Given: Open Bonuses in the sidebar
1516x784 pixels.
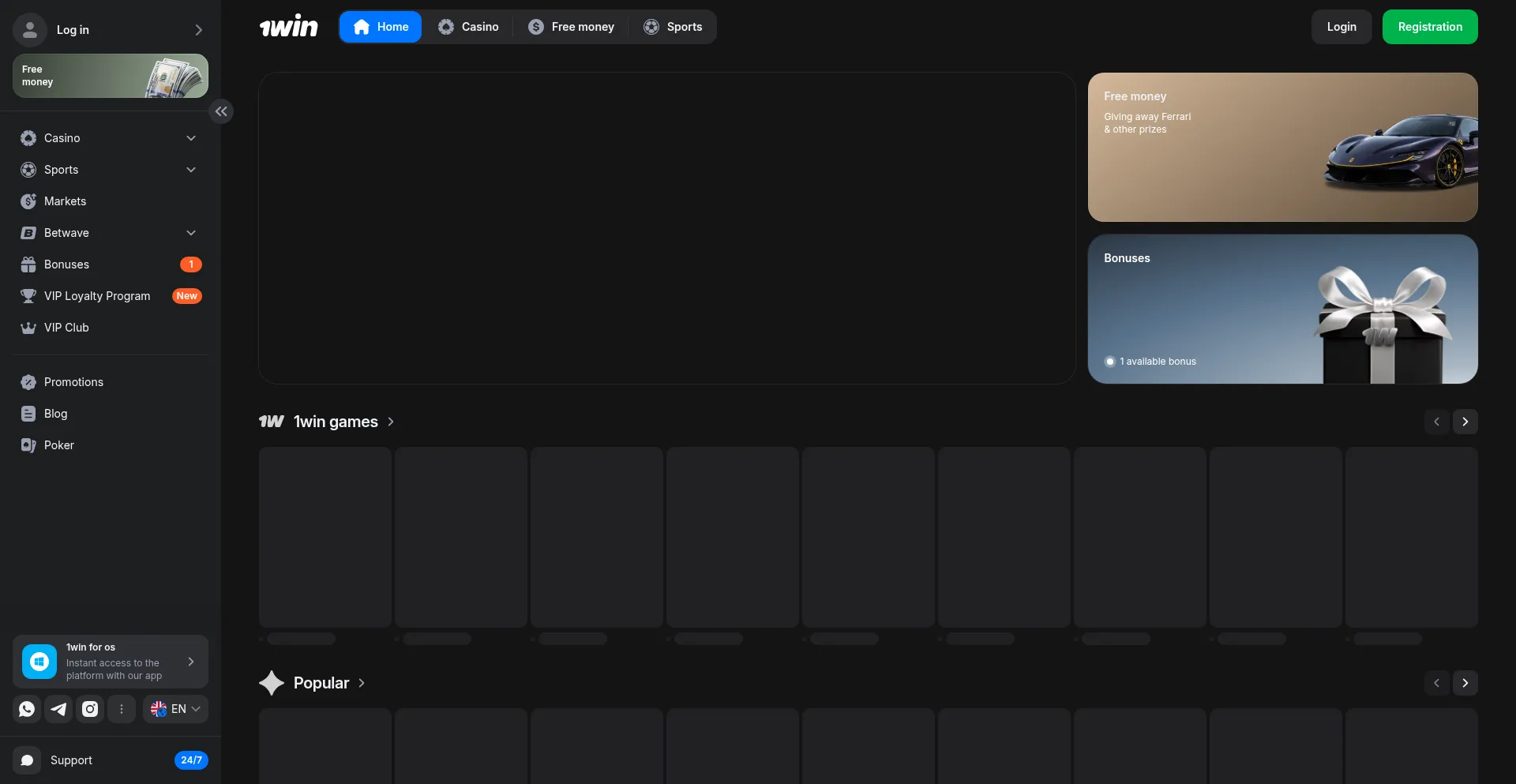Looking at the screenshot, I should coord(111,264).
